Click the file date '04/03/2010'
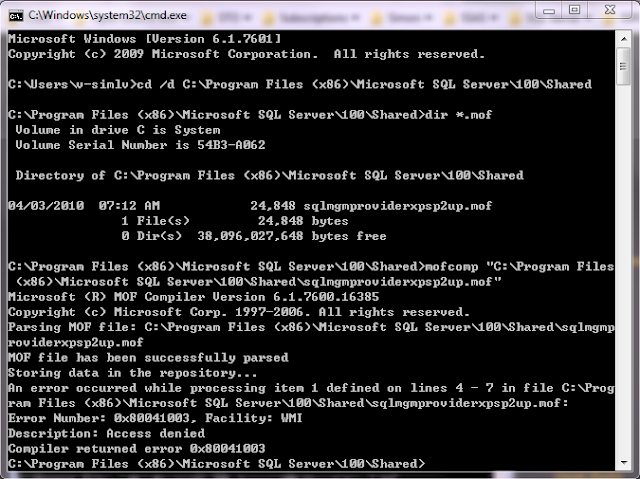The height and width of the screenshot is (479, 640). click(x=46, y=206)
